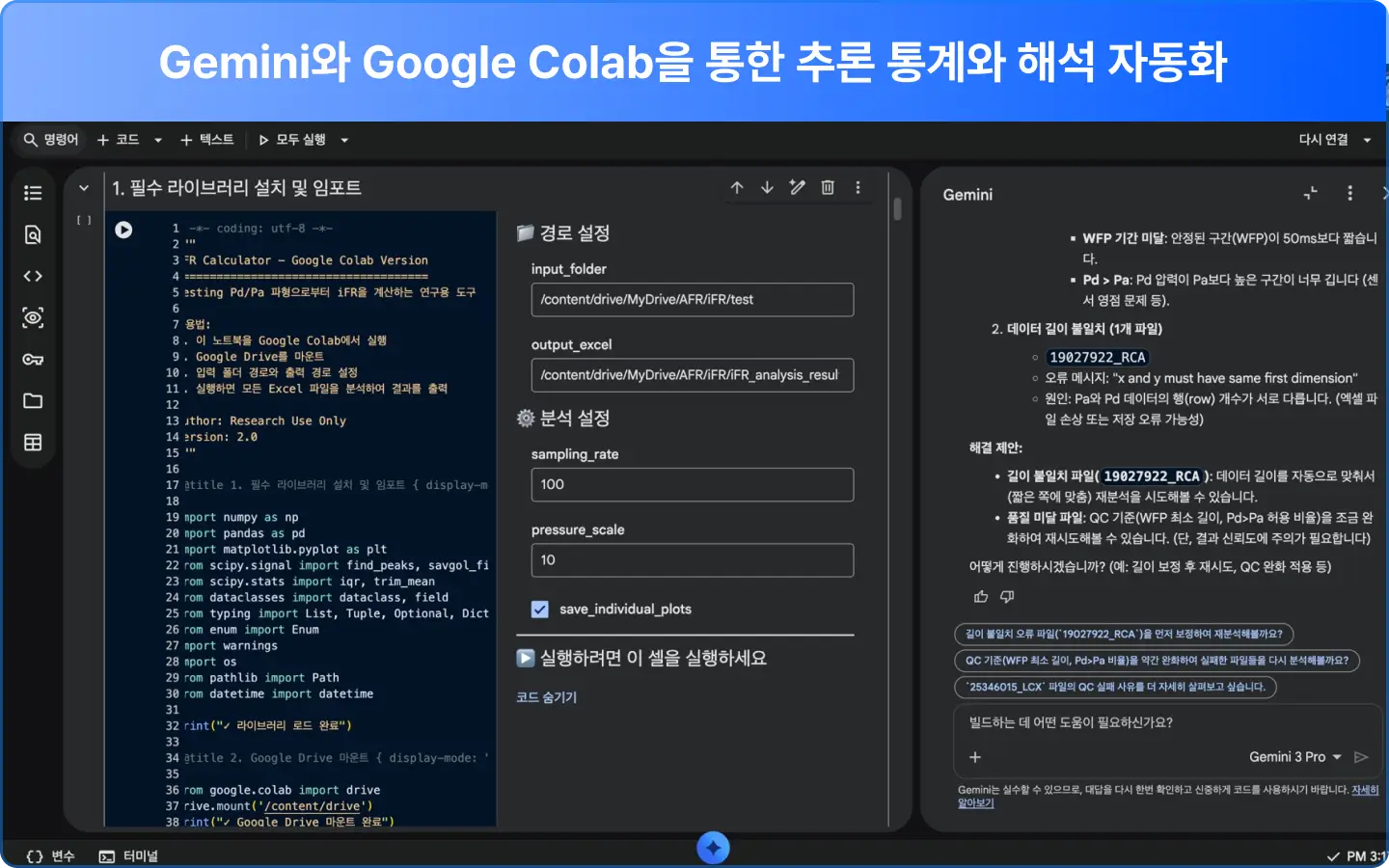Add a text cell with + 텍스트
The height and width of the screenshot is (868, 1389).
pos(207,140)
